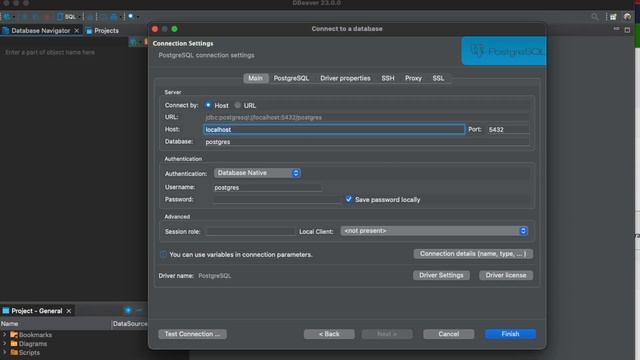Click the Back button
The height and width of the screenshot is (360, 640).
tap(329, 334)
